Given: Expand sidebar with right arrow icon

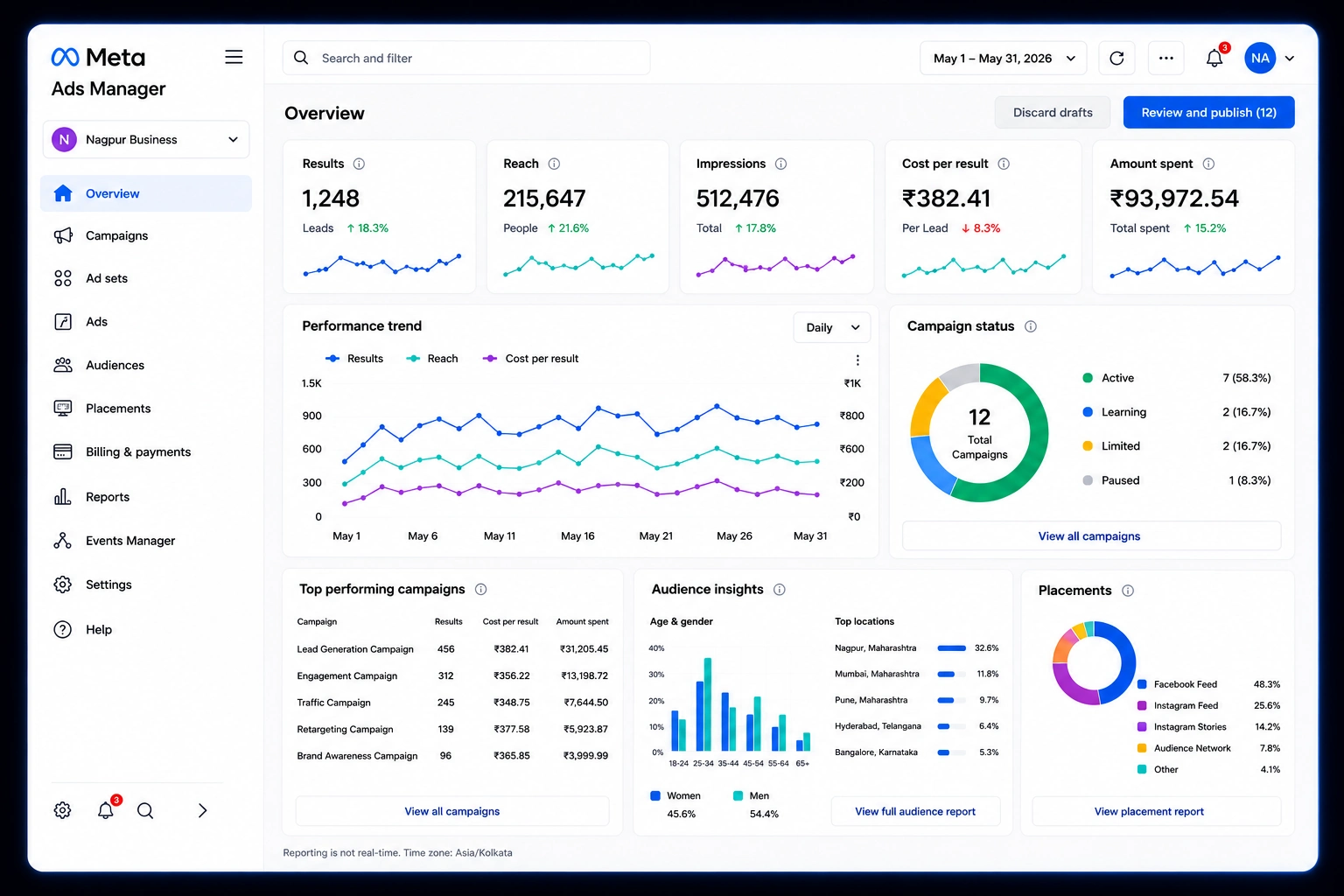Looking at the screenshot, I should [202, 810].
